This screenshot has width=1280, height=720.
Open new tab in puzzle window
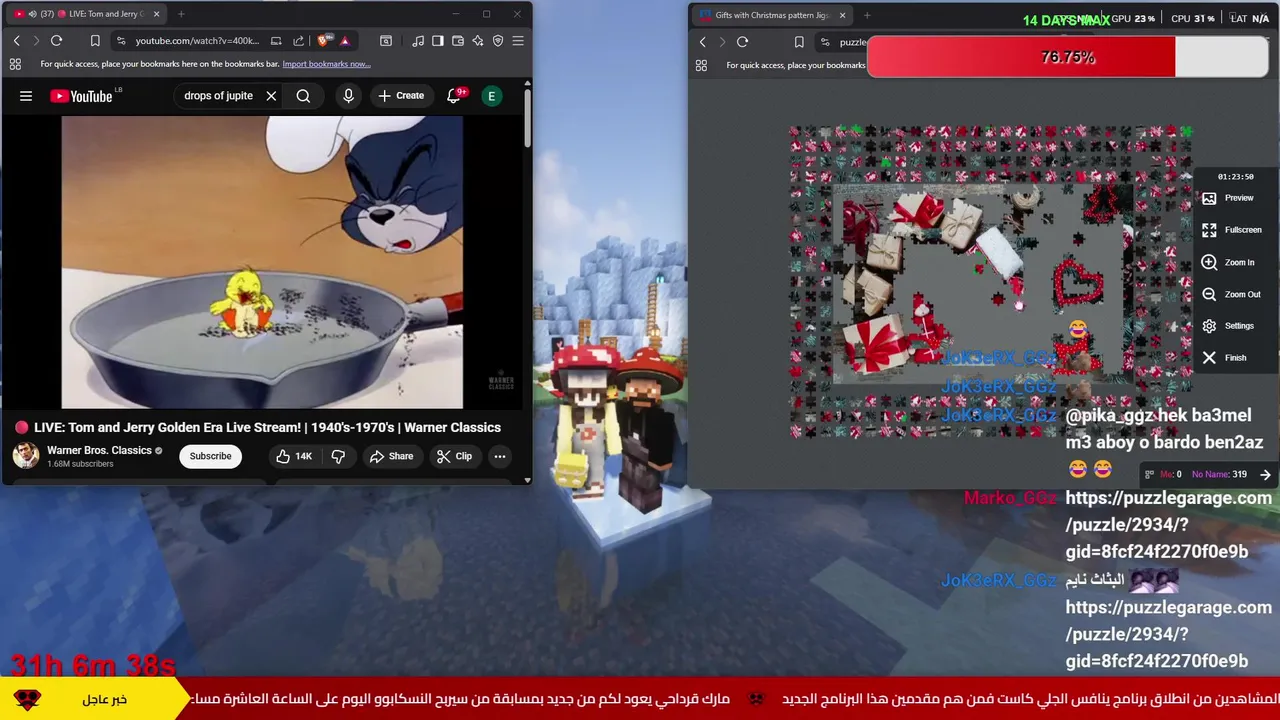tap(867, 15)
